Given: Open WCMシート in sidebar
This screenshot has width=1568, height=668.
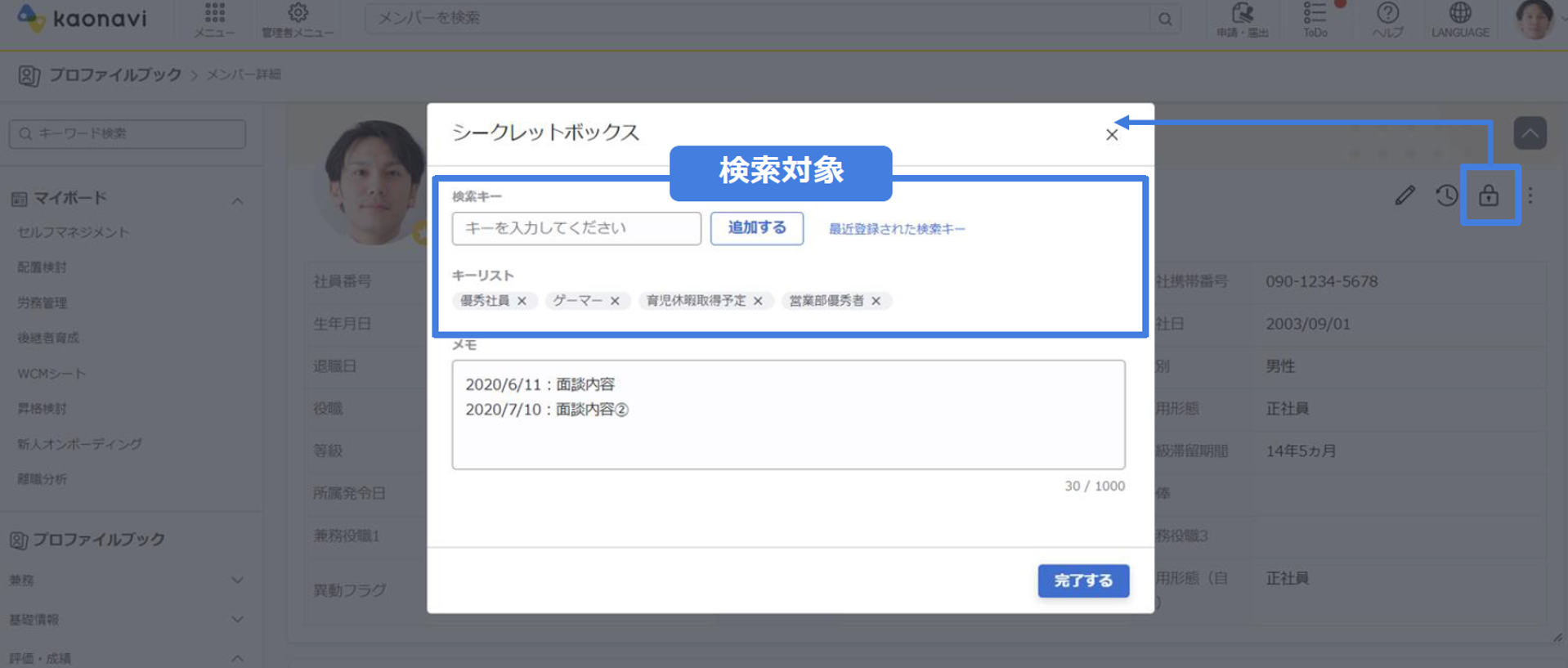Looking at the screenshot, I should pyautogui.click(x=52, y=374).
